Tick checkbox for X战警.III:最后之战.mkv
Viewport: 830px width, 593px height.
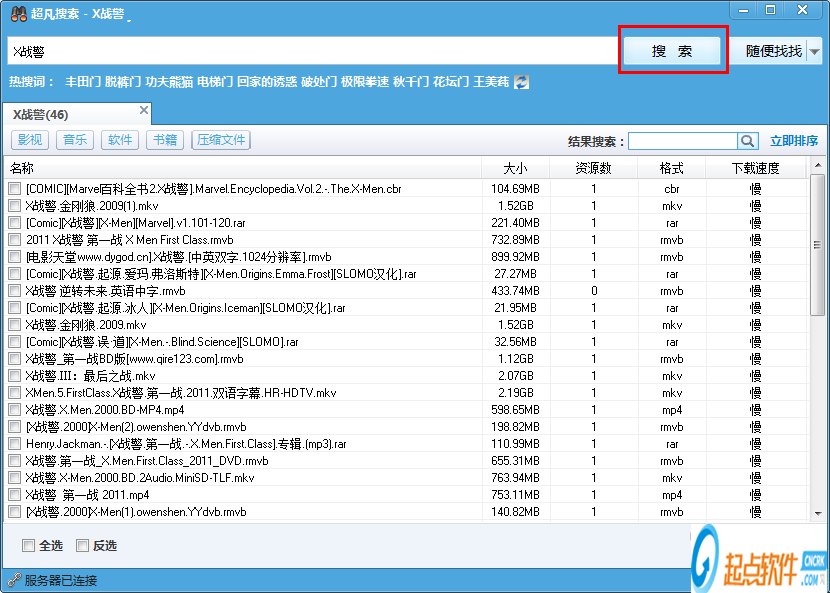pos(15,376)
